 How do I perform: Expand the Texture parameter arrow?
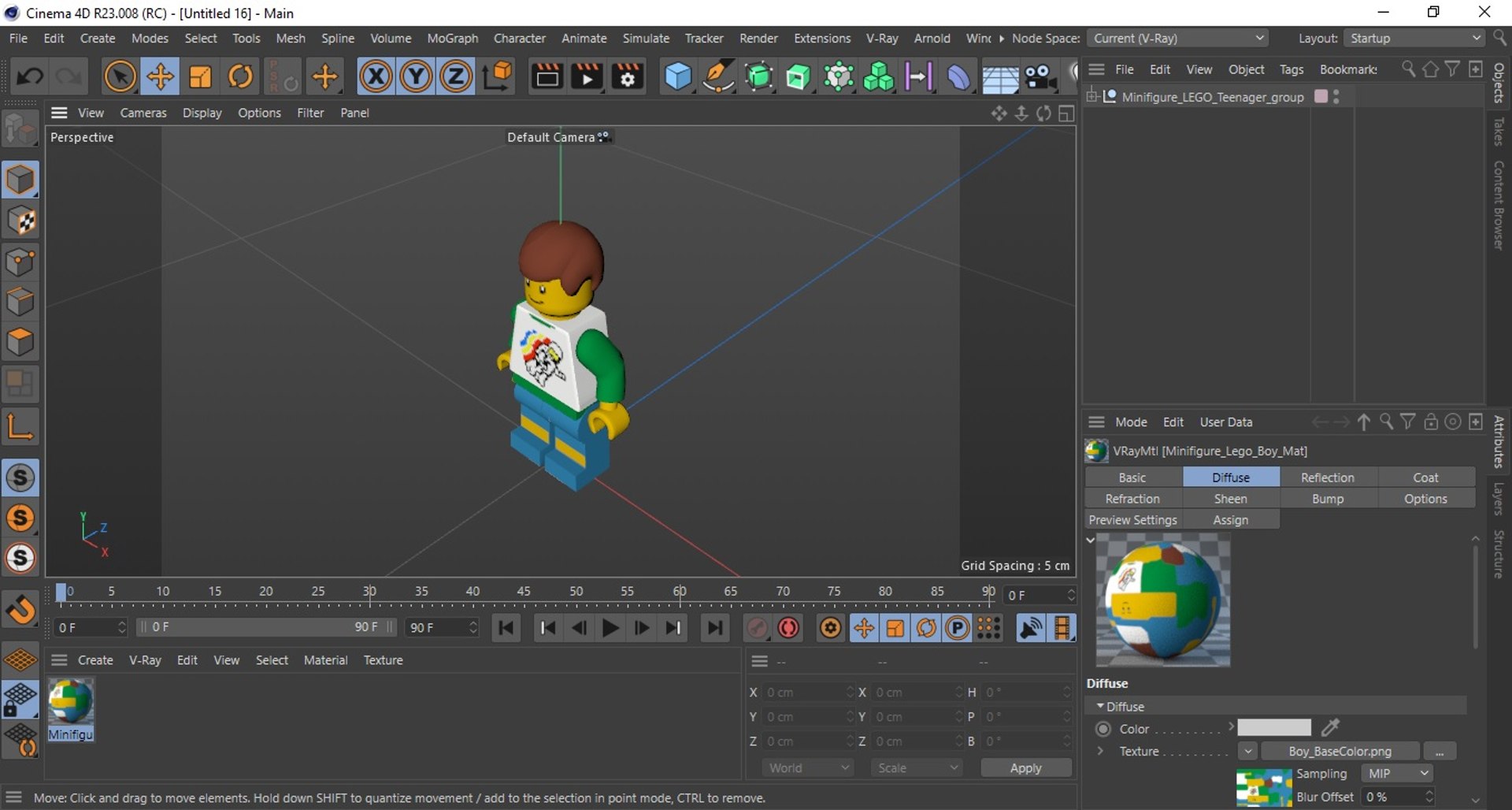[1101, 752]
